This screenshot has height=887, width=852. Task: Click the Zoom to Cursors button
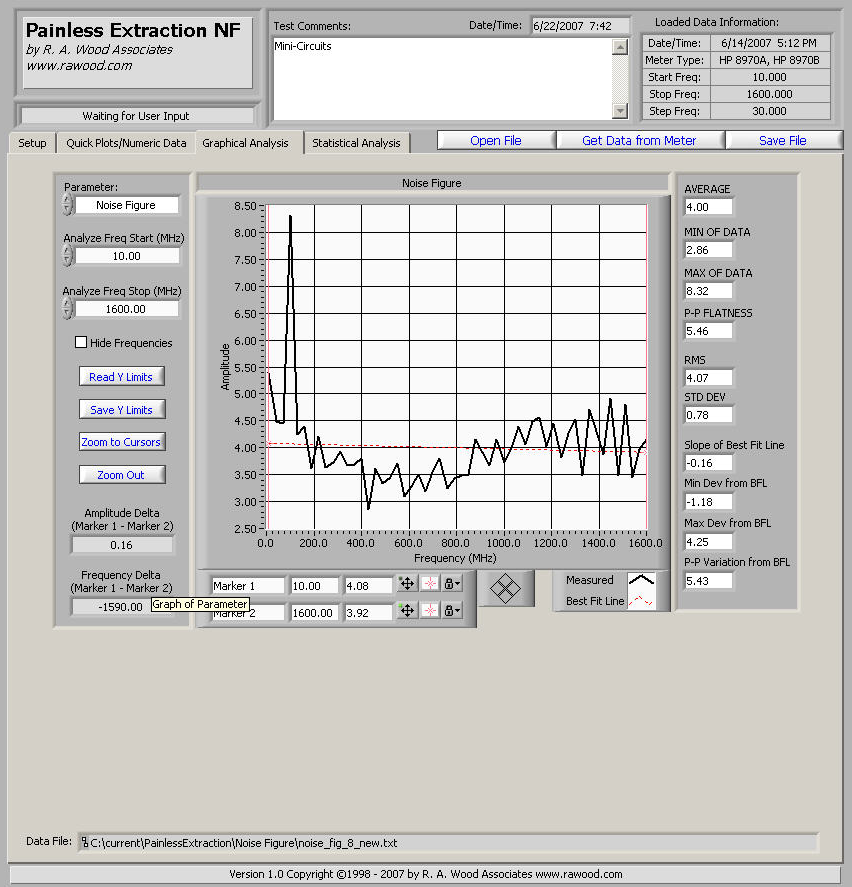pyautogui.click(x=122, y=442)
